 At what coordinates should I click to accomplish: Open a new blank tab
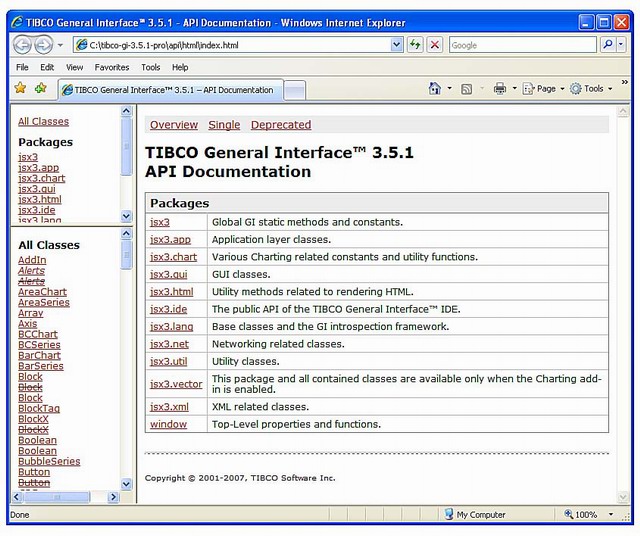click(x=294, y=90)
